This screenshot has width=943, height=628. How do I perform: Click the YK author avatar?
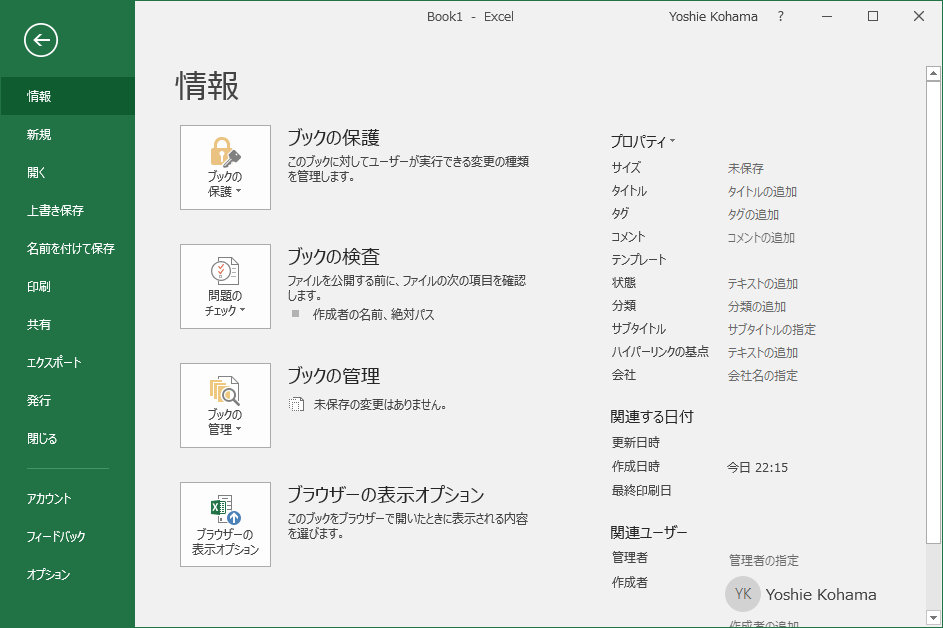[743, 594]
